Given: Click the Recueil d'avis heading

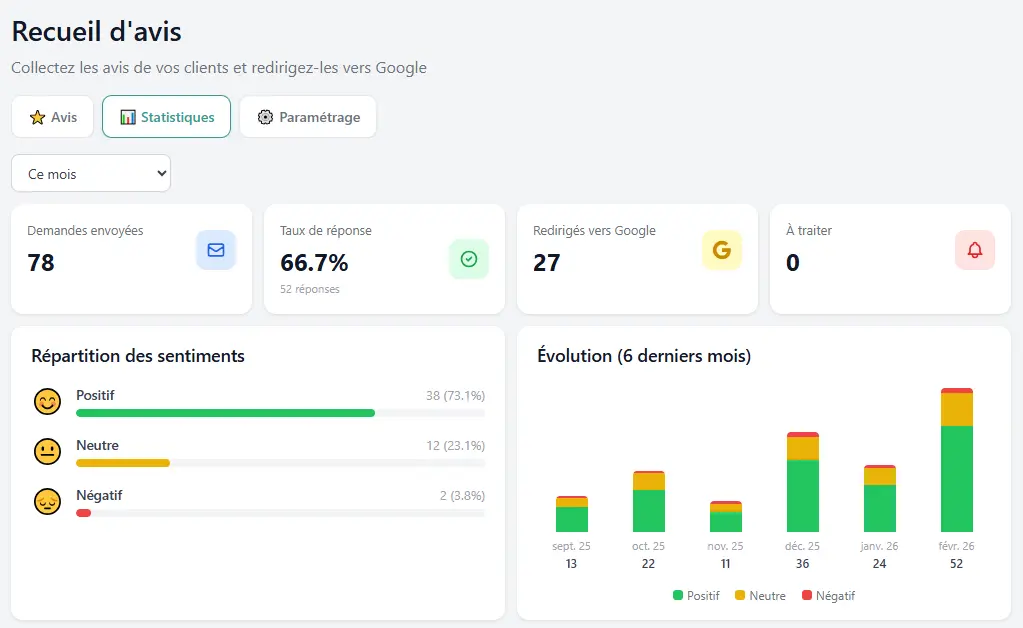Looking at the screenshot, I should 95,31.
